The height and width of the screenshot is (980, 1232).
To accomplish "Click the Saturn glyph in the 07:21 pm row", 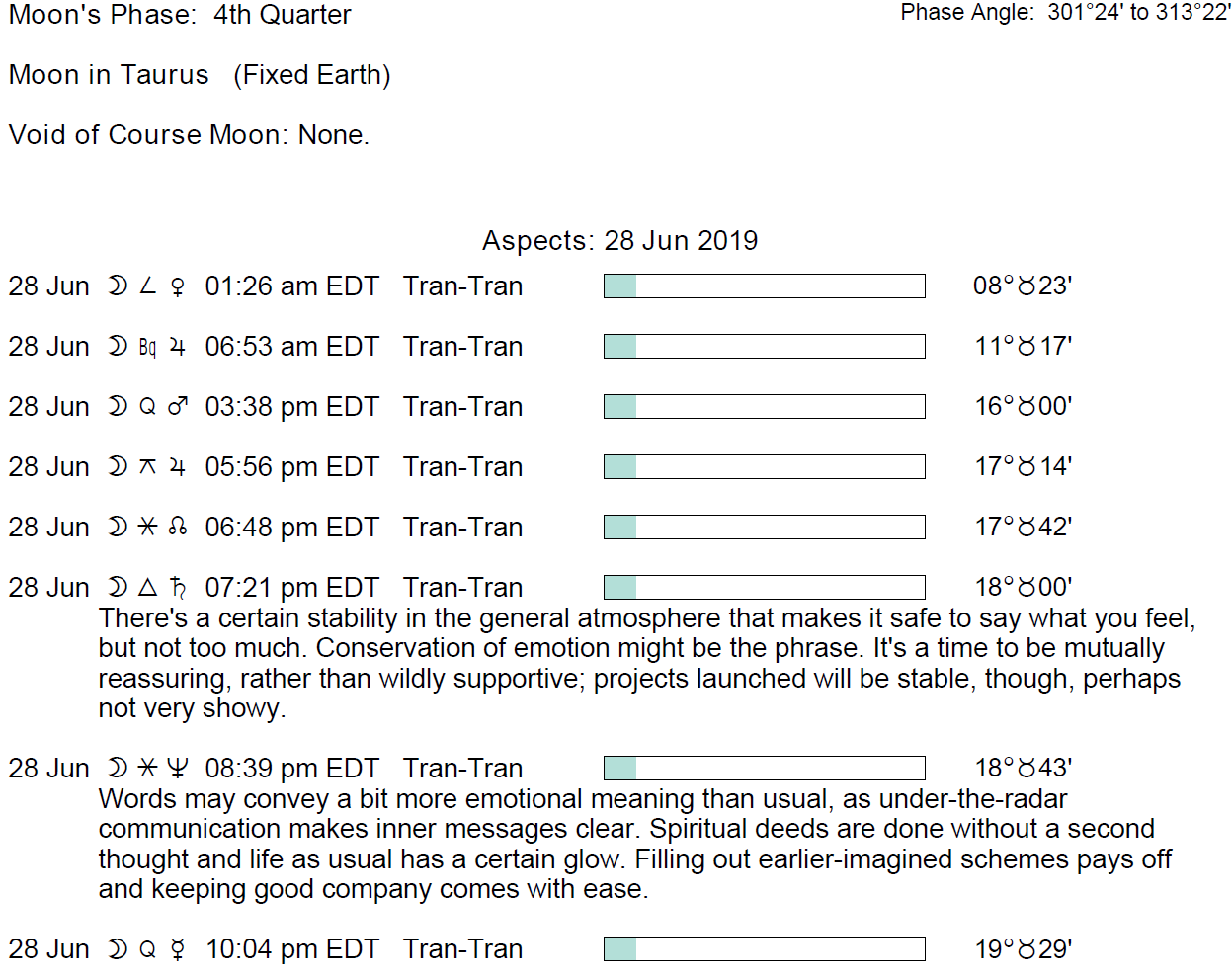I will click(178, 588).
